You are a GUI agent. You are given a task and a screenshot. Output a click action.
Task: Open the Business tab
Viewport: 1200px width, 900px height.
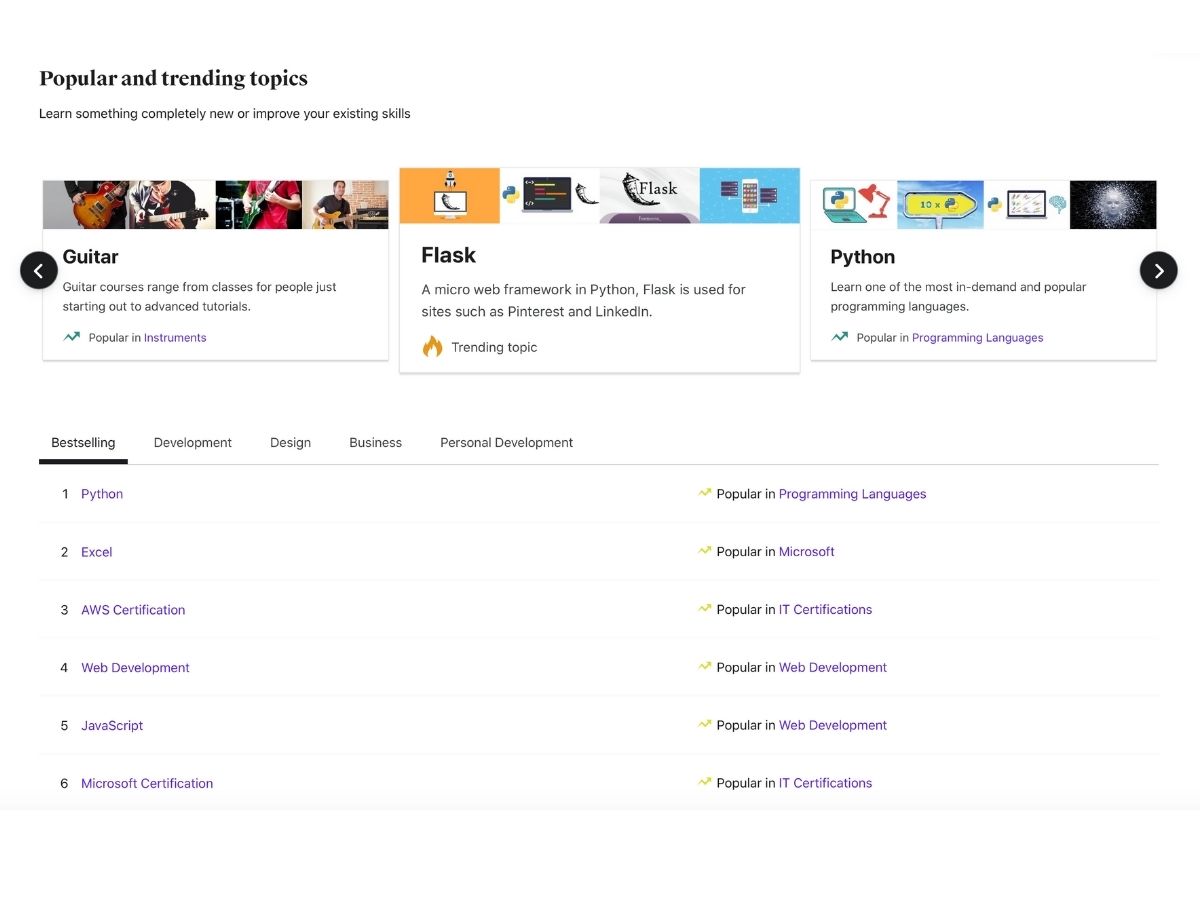click(x=375, y=443)
